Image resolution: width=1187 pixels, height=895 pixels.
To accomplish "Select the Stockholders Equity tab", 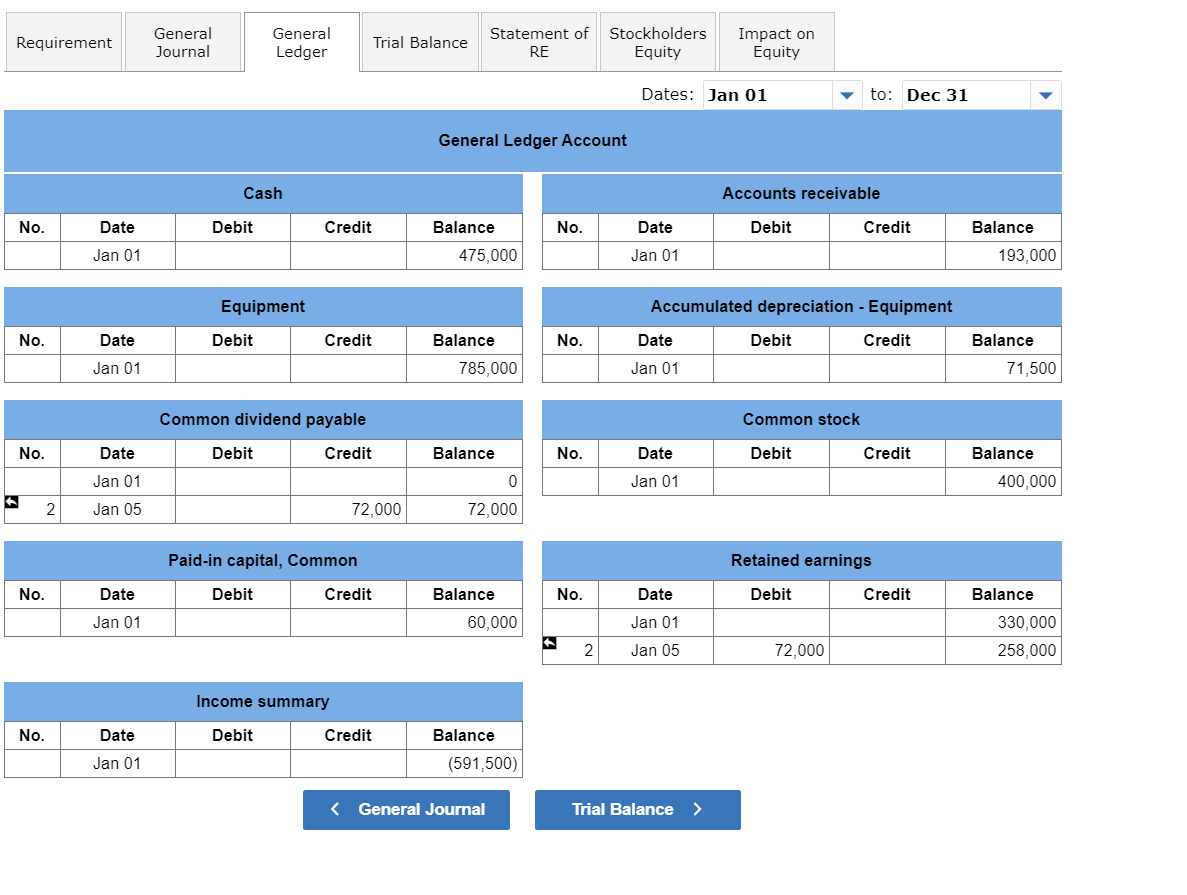I will (x=657, y=41).
